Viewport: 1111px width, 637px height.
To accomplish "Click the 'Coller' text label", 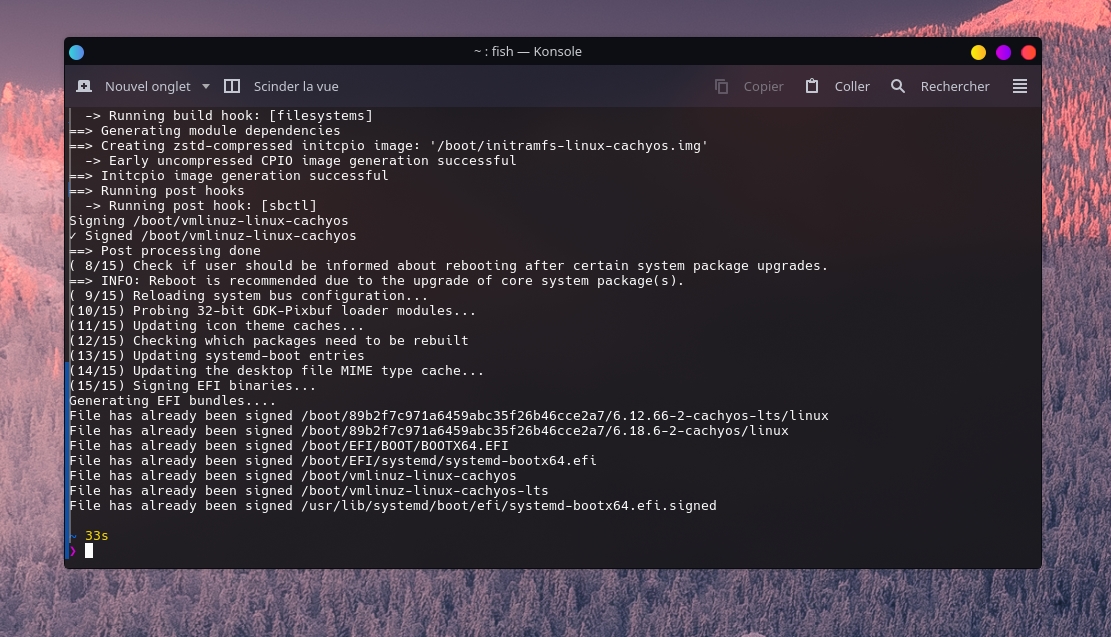I will (852, 87).
